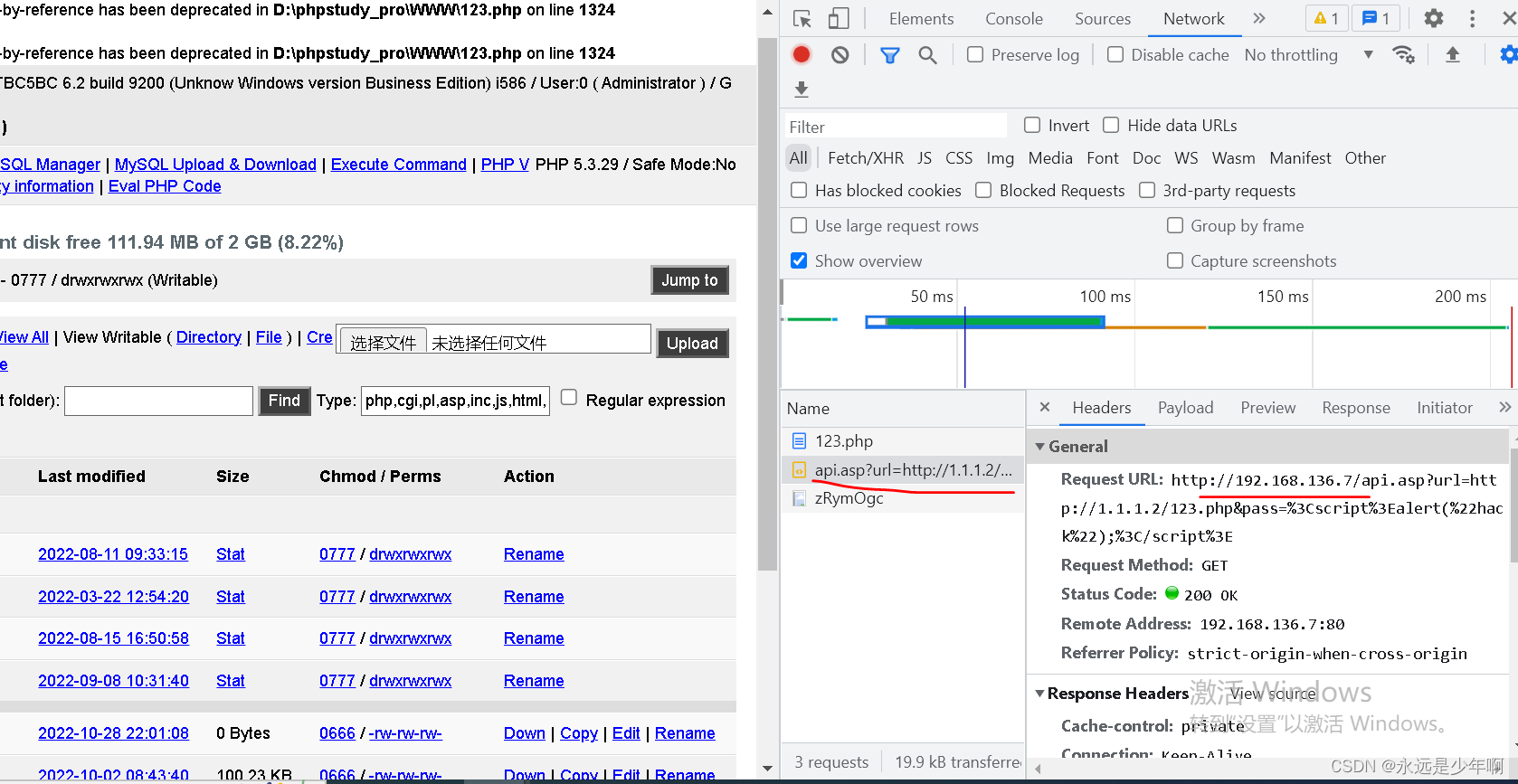Screen dimensions: 1518x784
Task: Click Edit for the 0 Bytes file
Action: [626, 733]
